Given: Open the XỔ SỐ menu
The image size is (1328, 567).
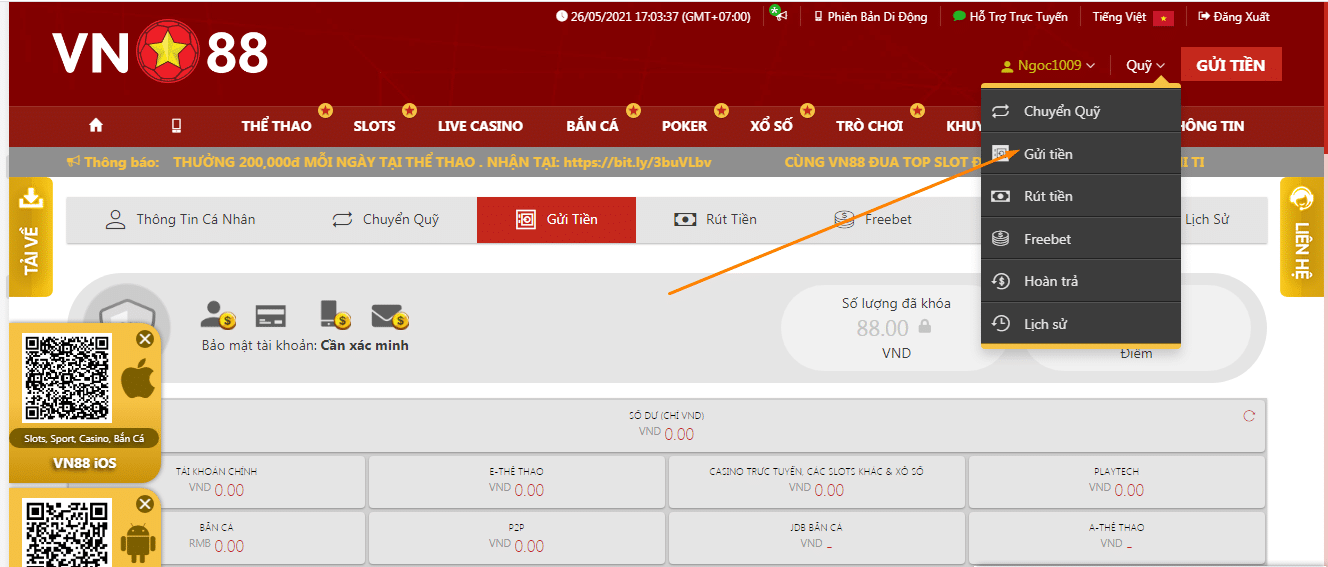Looking at the screenshot, I should tap(771, 126).
